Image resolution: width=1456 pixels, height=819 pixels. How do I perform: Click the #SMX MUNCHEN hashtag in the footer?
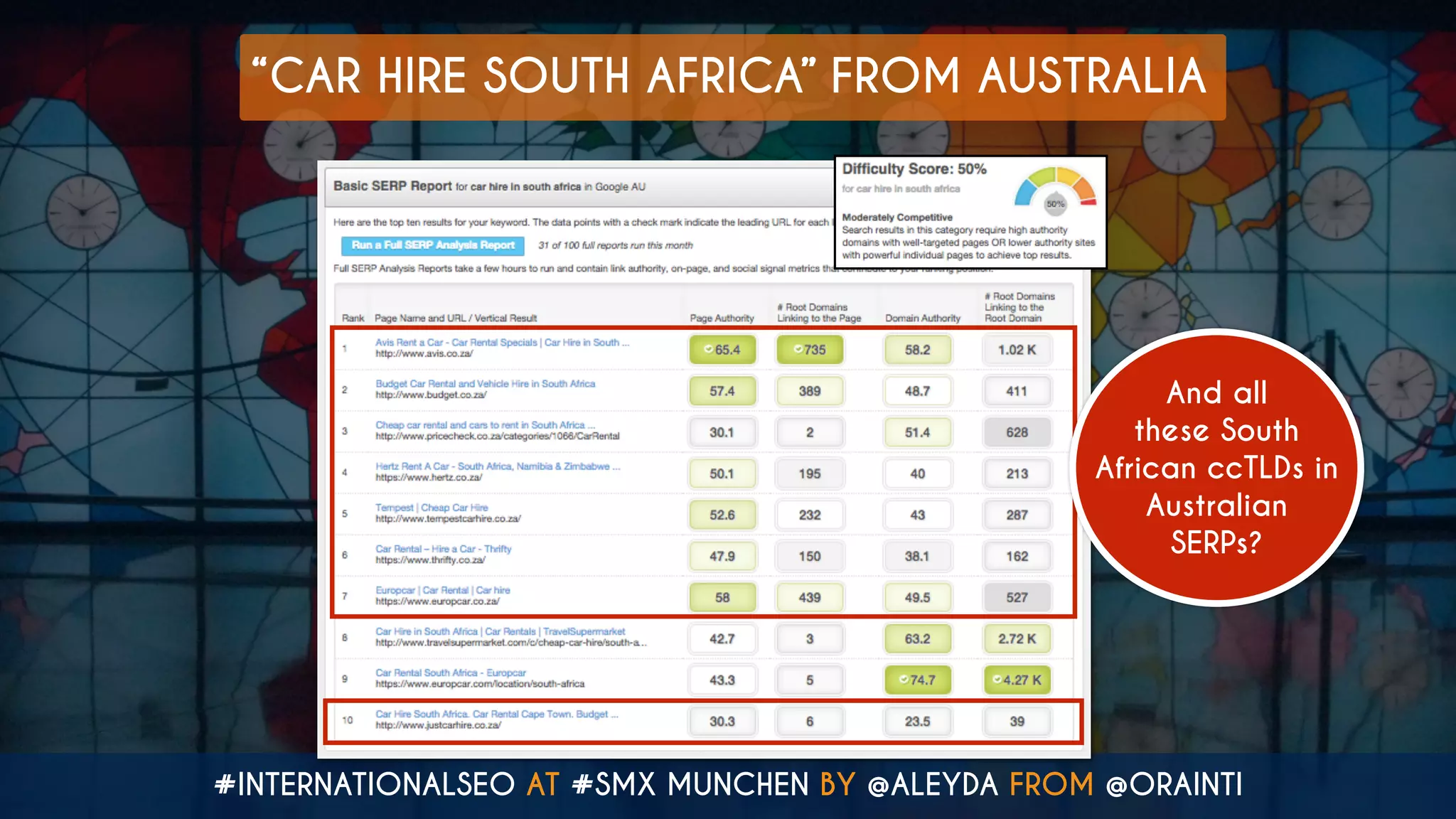pyautogui.click(x=690, y=785)
